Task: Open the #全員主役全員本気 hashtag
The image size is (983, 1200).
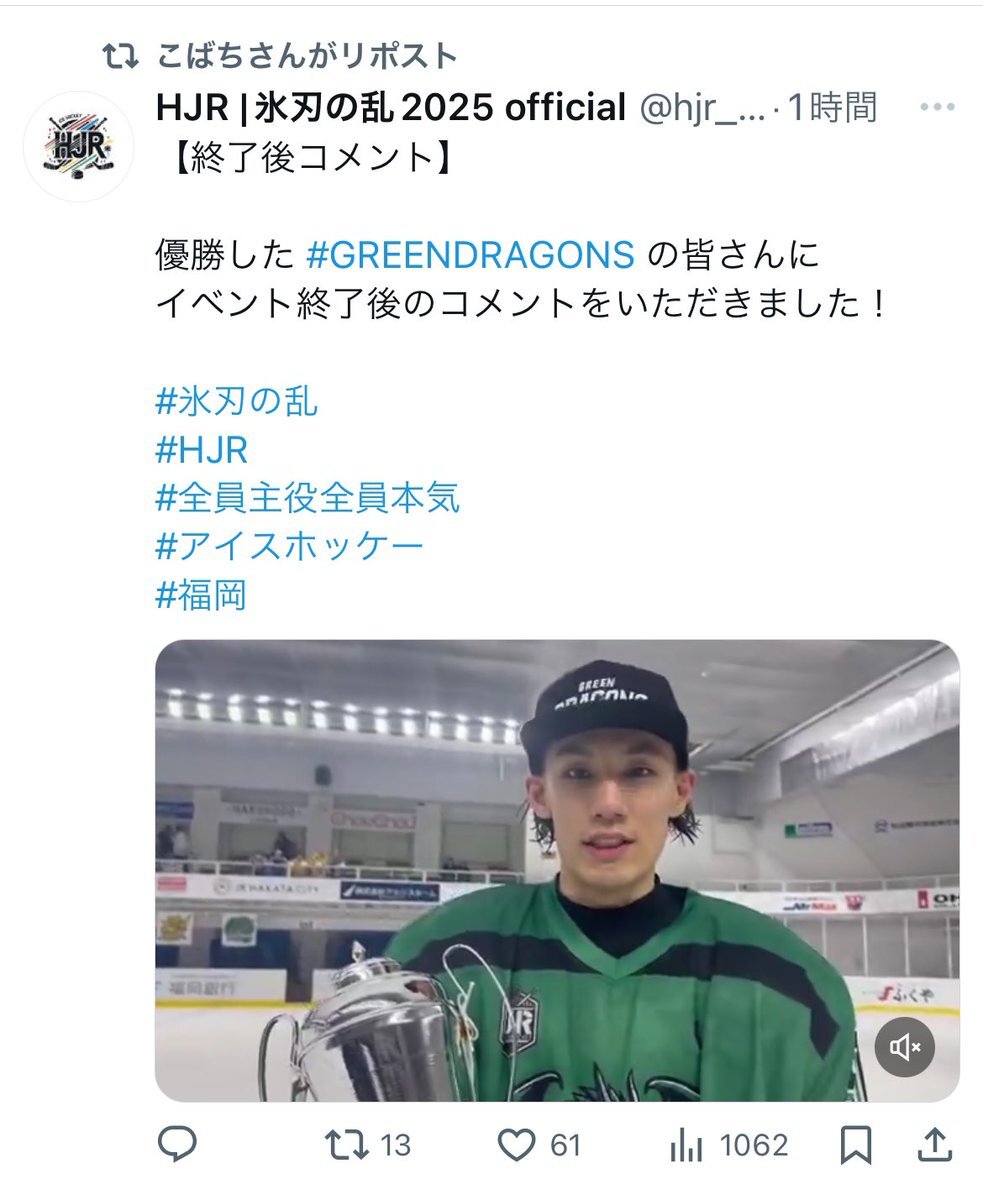Action: click(308, 498)
